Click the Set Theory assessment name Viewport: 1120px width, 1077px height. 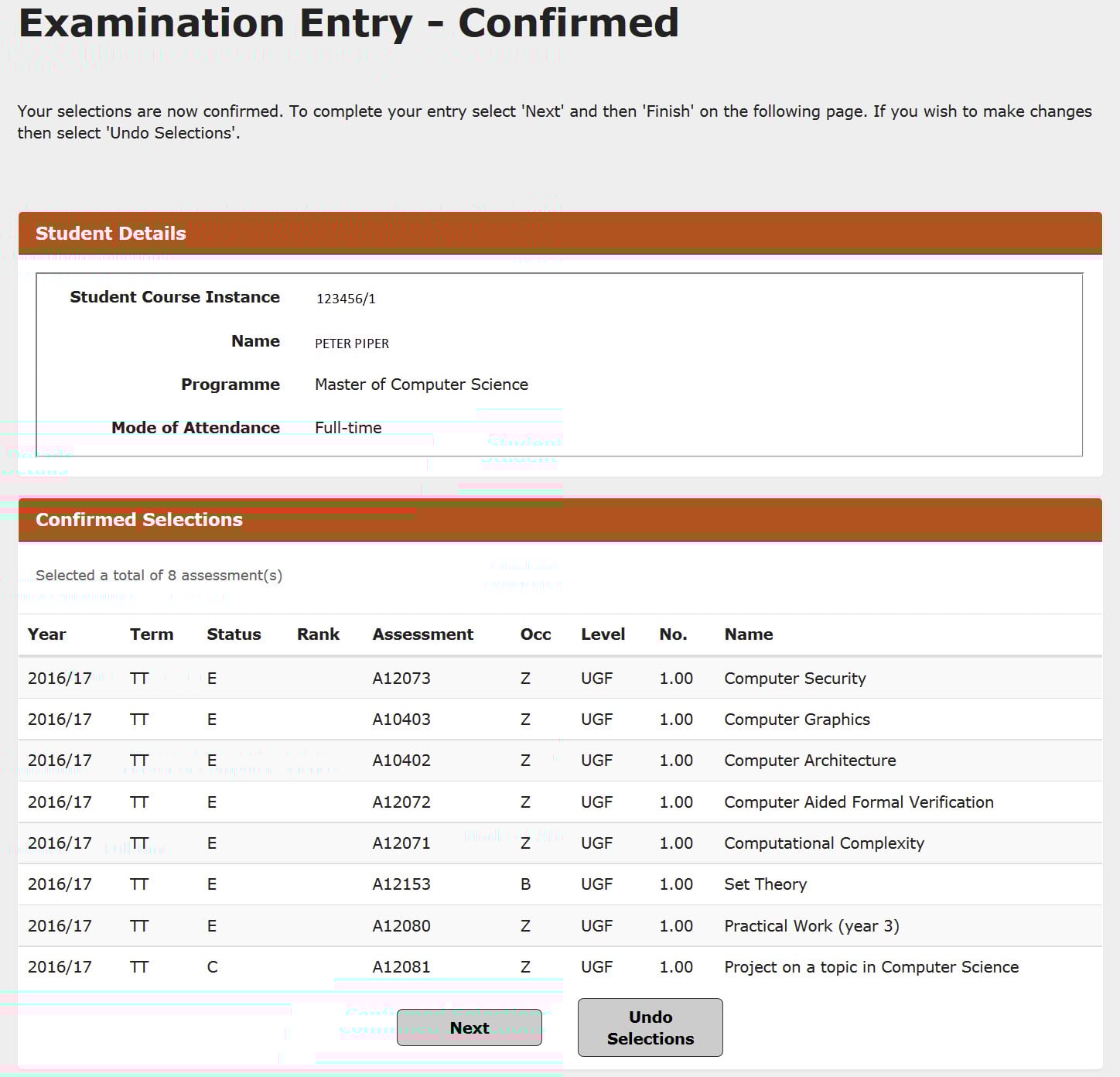[765, 884]
